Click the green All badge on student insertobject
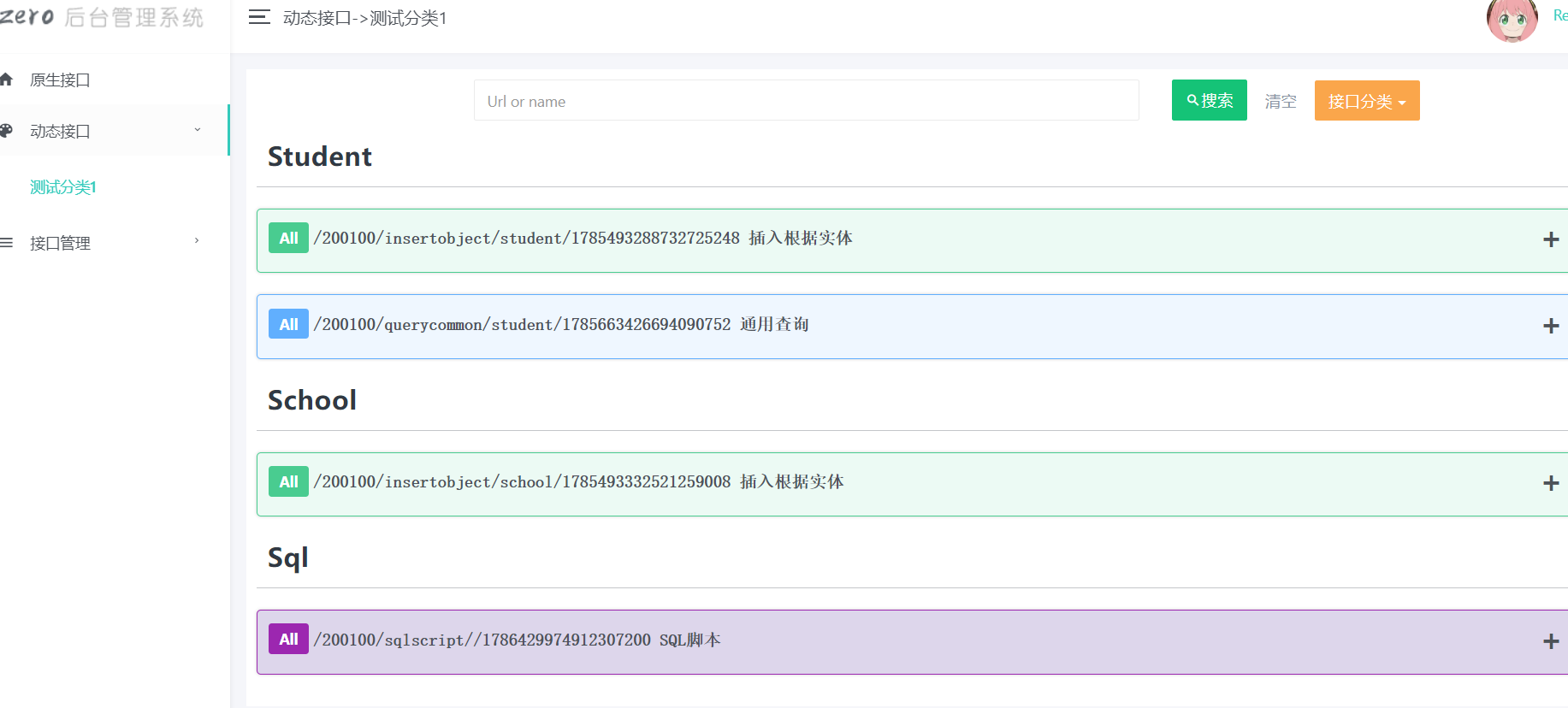Image resolution: width=1568 pixels, height=708 pixels. click(288, 238)
